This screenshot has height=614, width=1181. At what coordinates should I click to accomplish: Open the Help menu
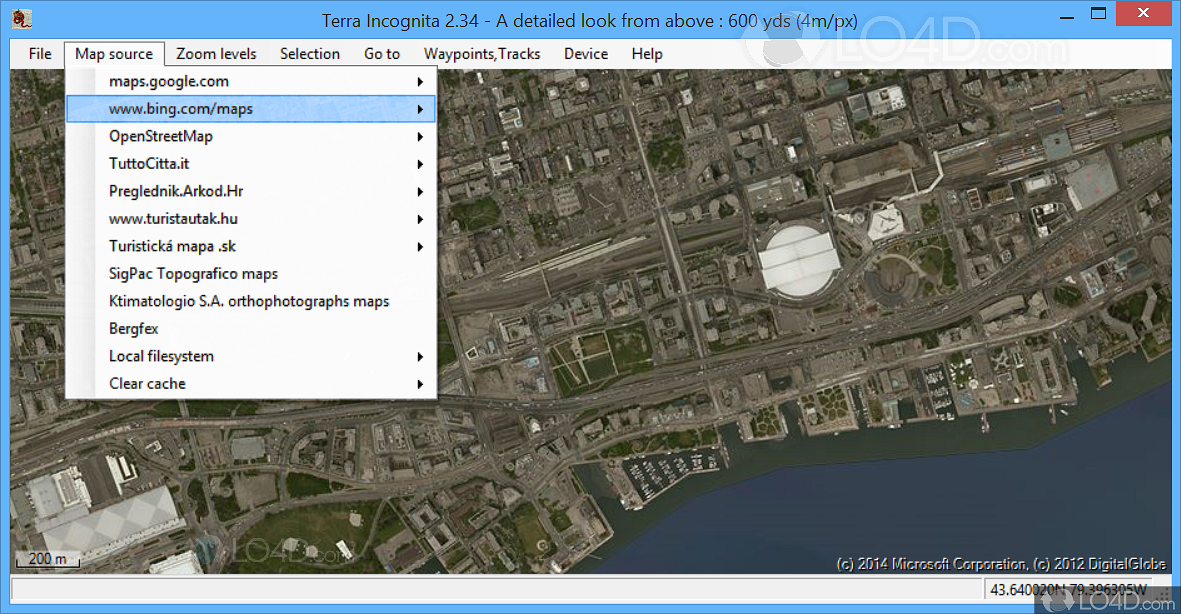point(647,54)
